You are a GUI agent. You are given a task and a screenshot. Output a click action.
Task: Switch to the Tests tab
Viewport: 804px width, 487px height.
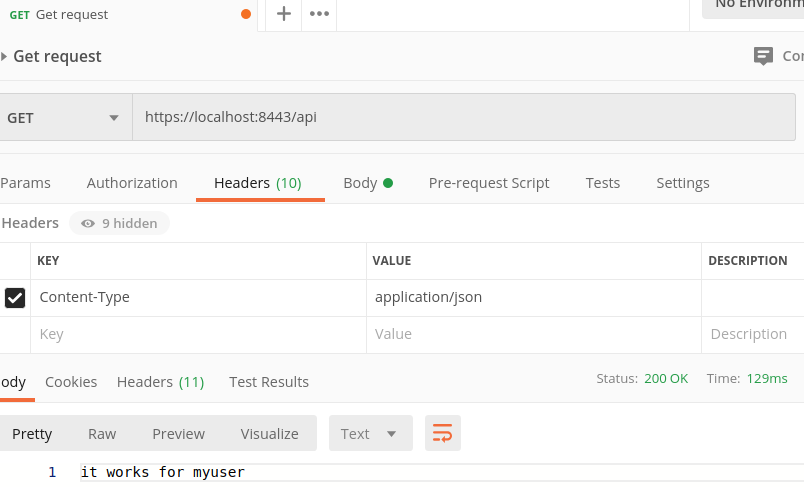pyautogui.click(x=603, y=183)
